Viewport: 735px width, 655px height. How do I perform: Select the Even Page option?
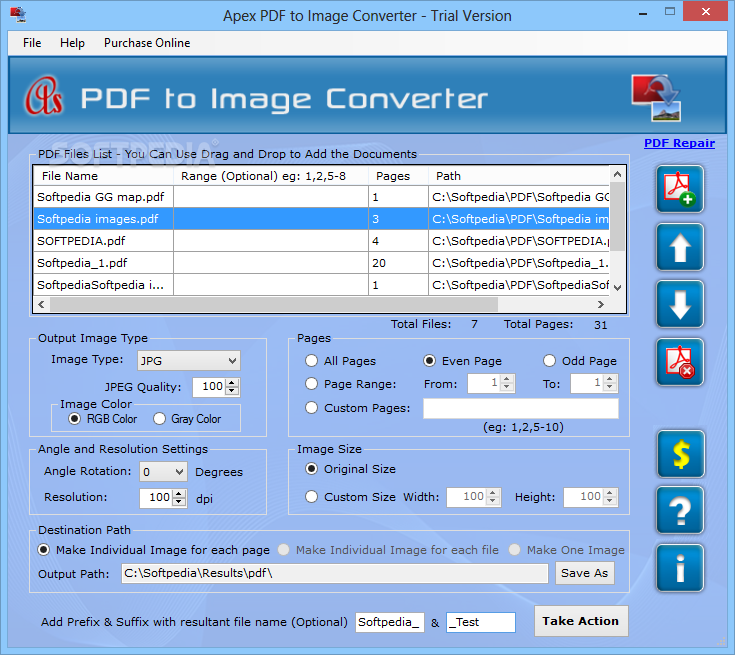[x=429, y=361]
